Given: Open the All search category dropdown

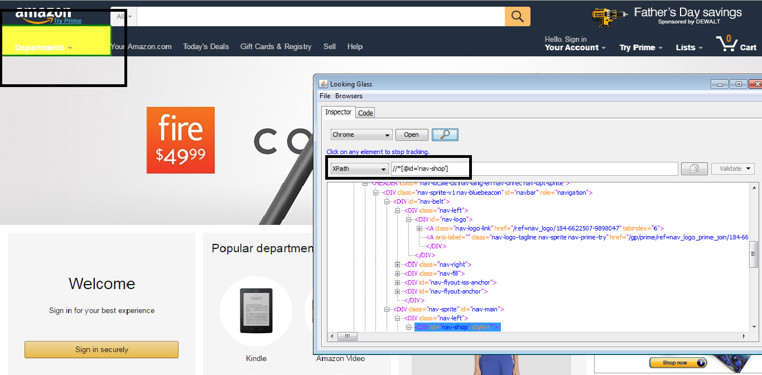Looking at the screenshot, I should [123, 17].
